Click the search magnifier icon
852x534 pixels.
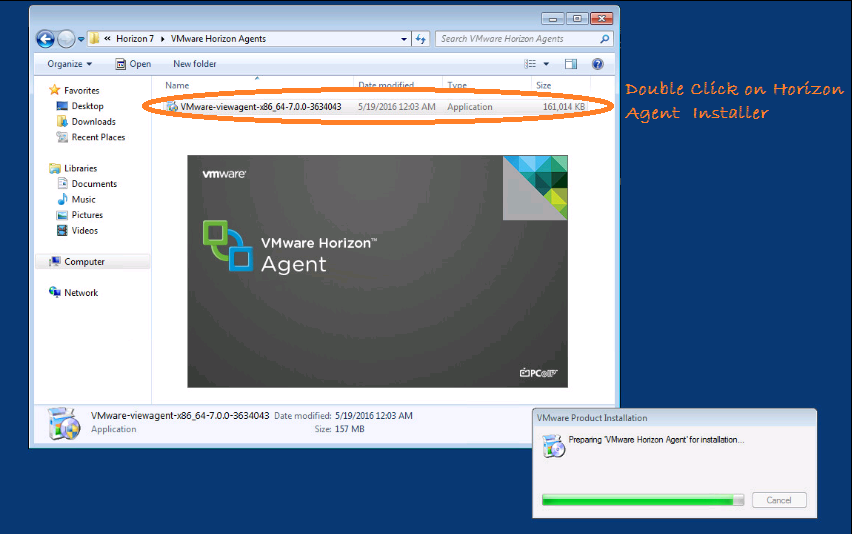(605, 39)
